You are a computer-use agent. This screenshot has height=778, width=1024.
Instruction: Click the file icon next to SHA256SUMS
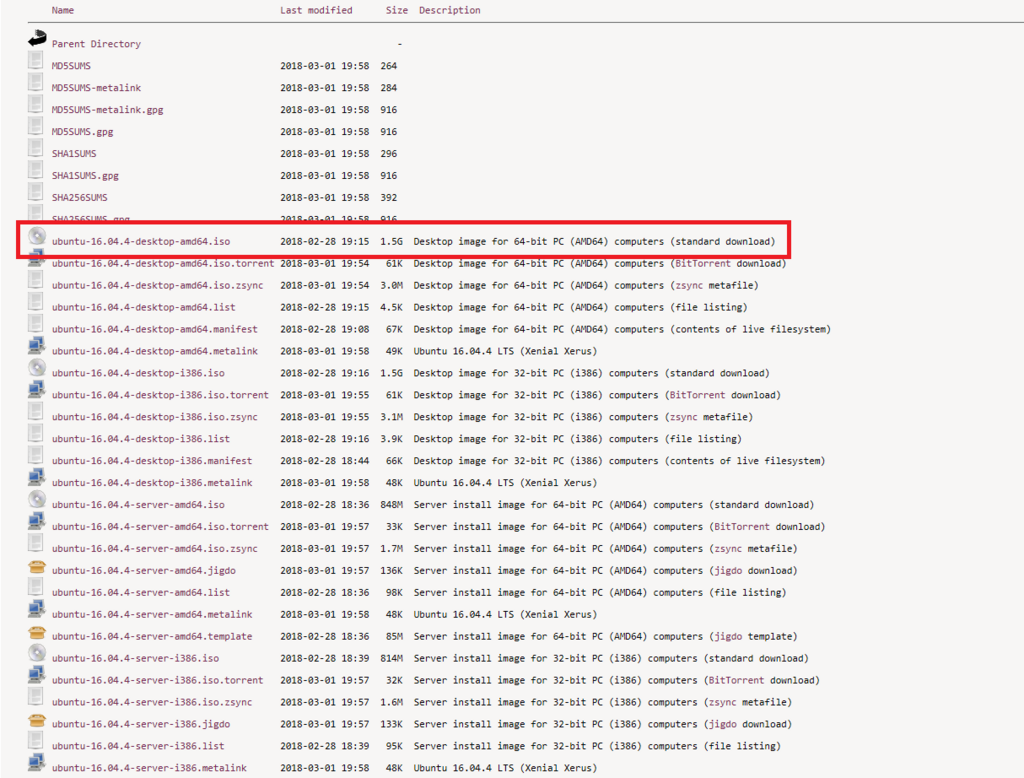[x=36, y=192]
